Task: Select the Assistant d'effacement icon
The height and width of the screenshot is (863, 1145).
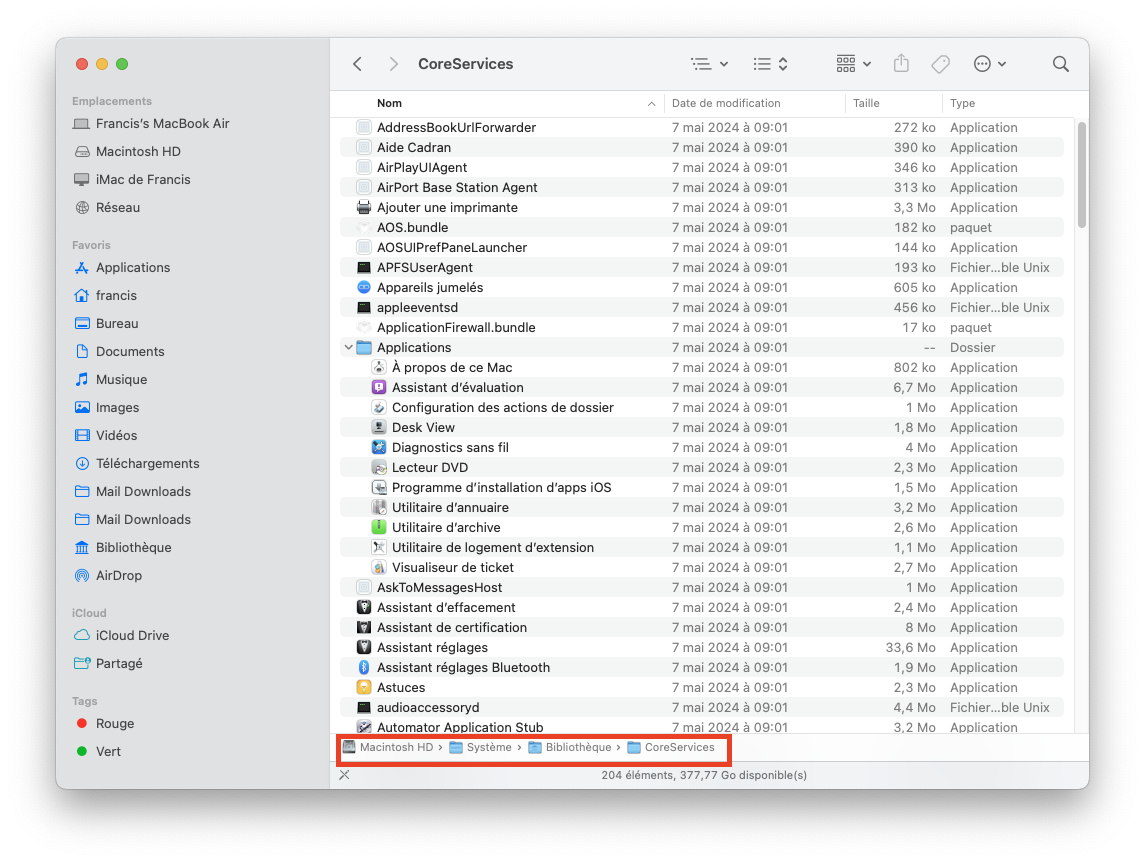Action: coord(364,607)
